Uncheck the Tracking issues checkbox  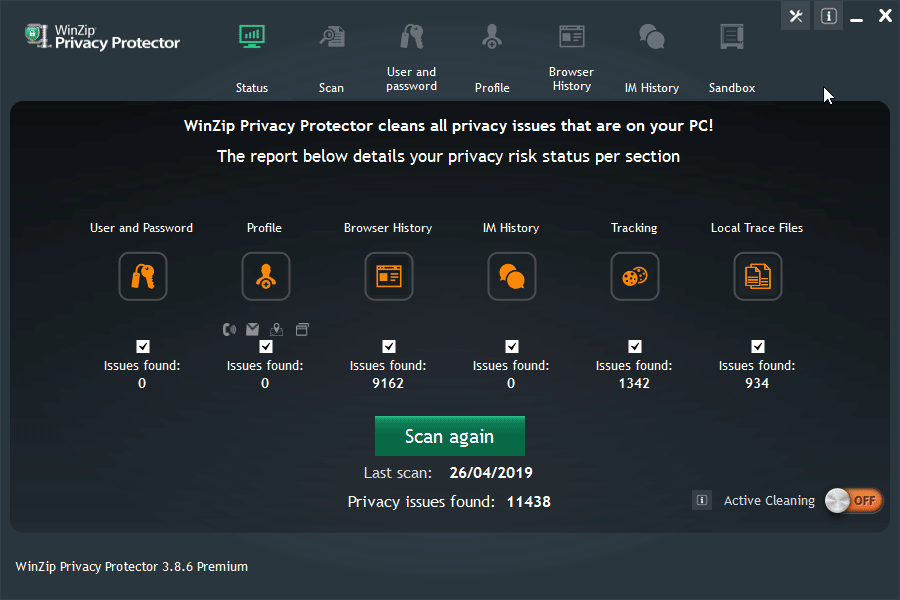point(635,347)
